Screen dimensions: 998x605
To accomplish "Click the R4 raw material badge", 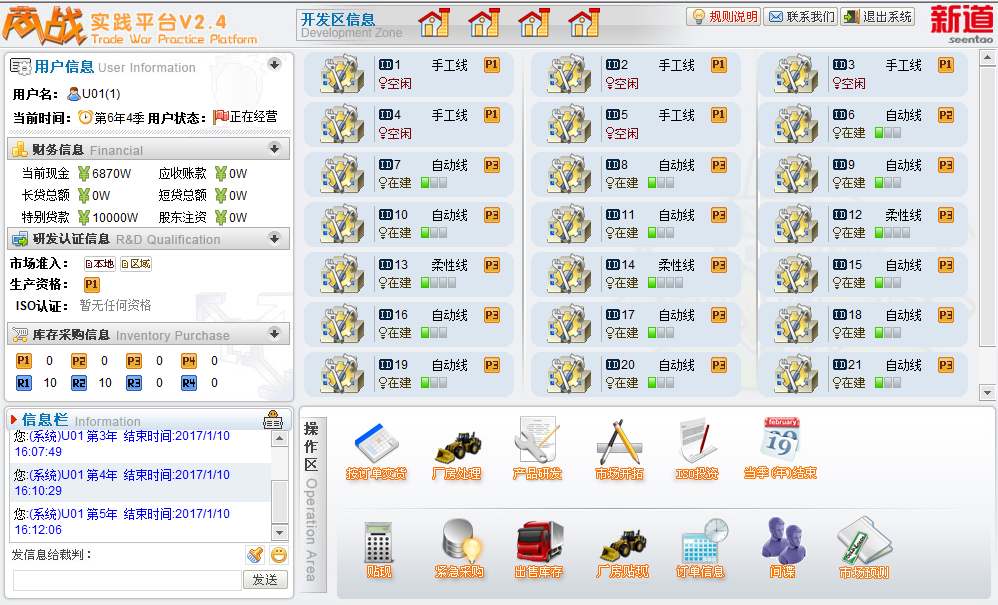I will (188, 383).
